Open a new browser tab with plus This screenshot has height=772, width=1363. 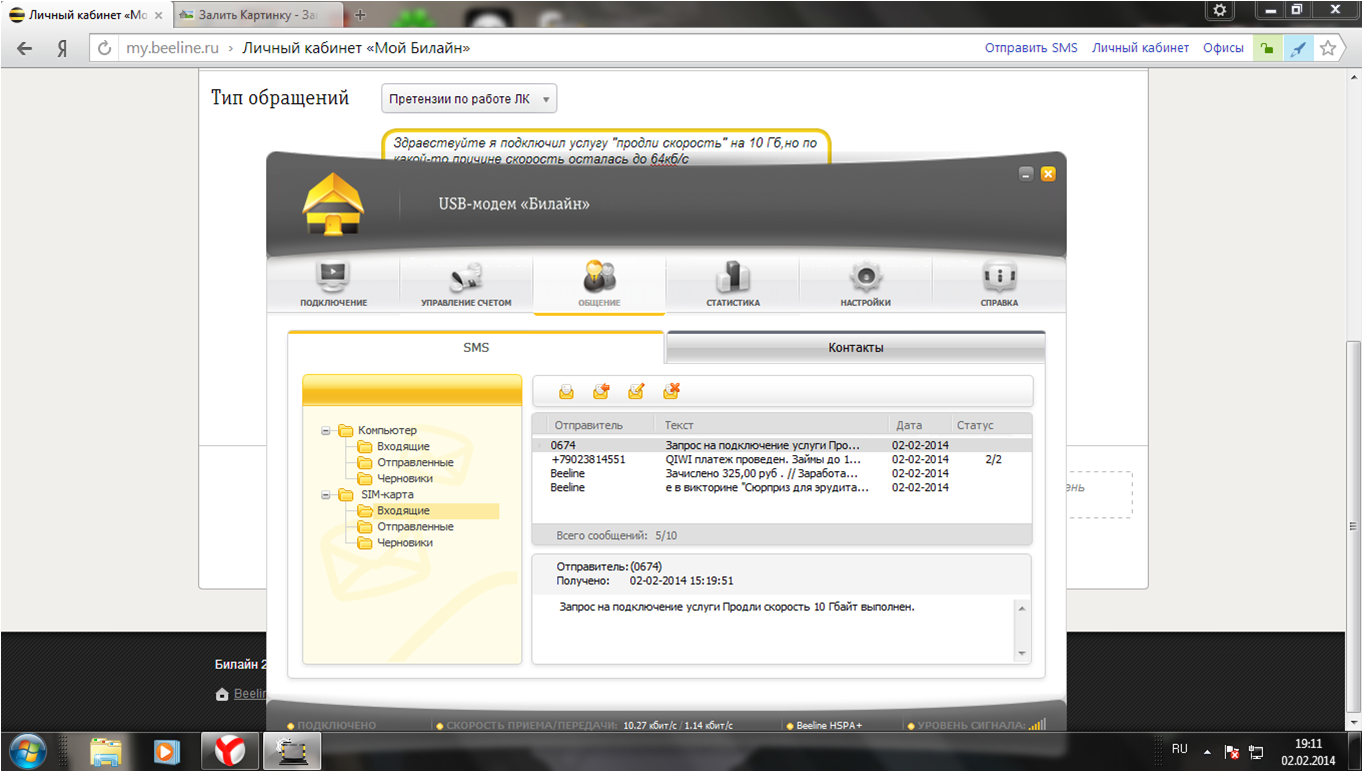pyautogui.click(x=360, y=15)
